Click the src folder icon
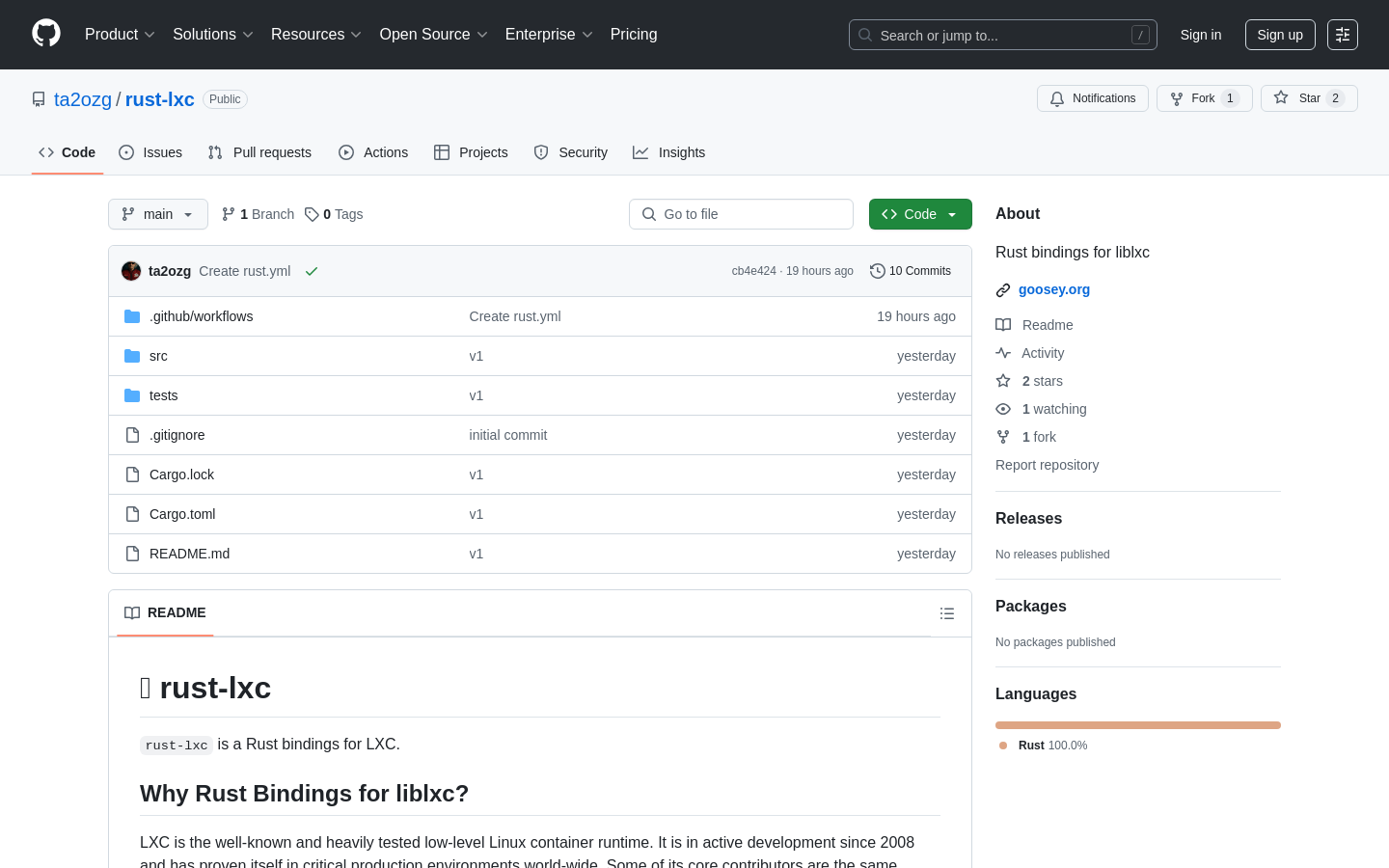The height and width of the screenshot is (868, 1389). tap(132, 356)
